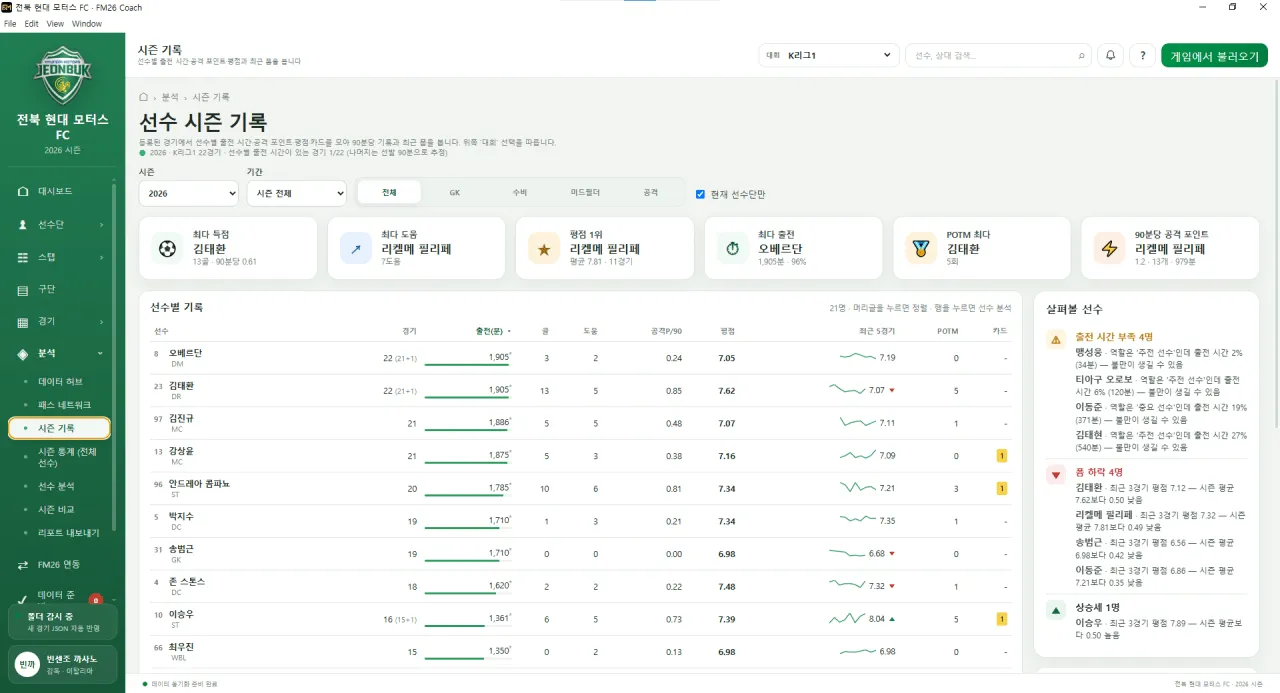Click the yellow card badge in 김상윤 row
This screenshot has width=1280, height=693.
click(x=1001, y=456)
